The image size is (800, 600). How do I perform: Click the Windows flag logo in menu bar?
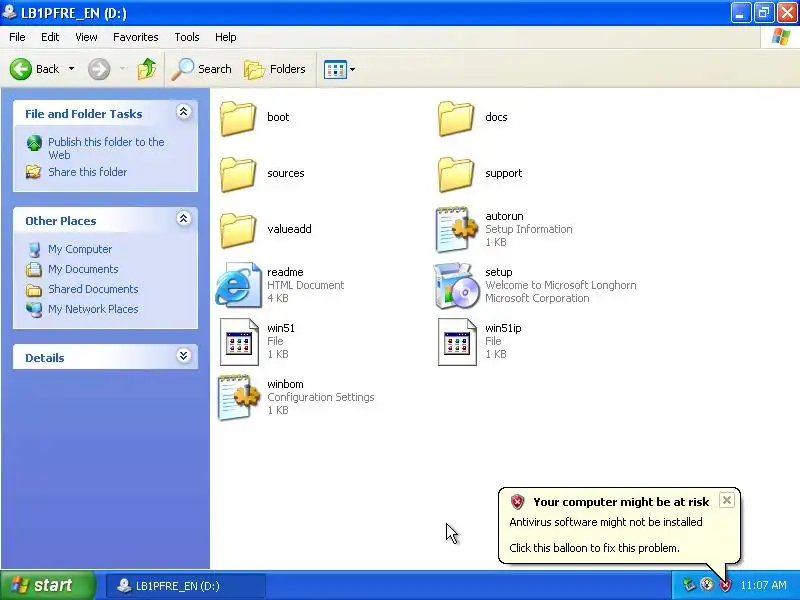(781, 37)
